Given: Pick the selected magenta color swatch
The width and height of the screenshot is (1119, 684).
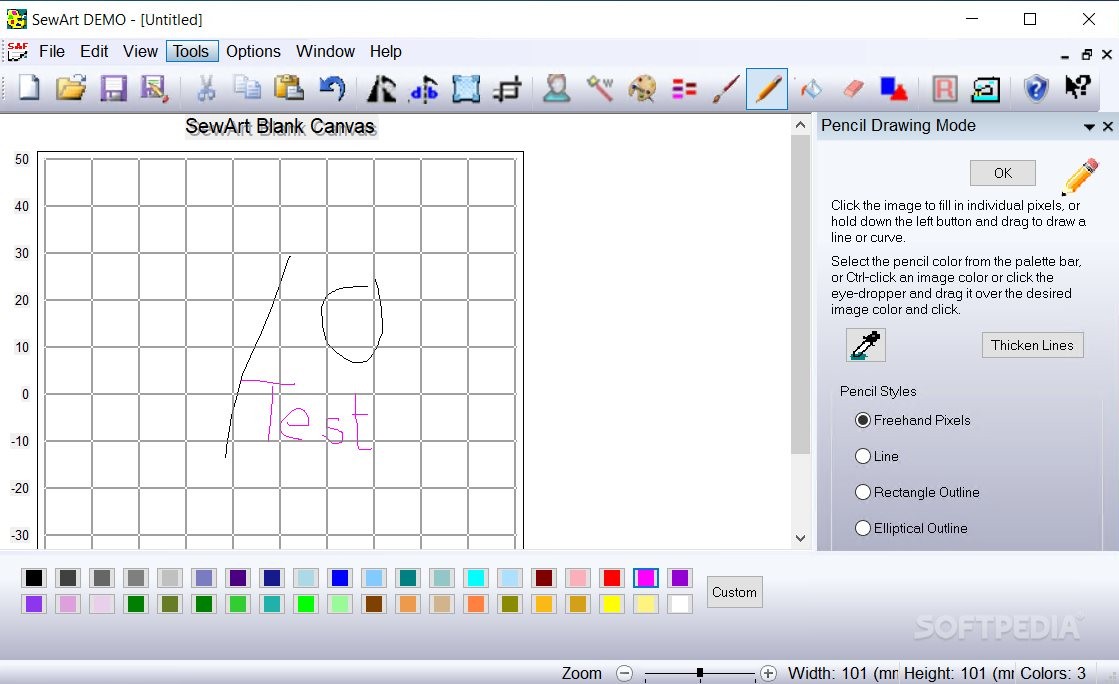Looking at the screenshot, I should pos(646,578).
